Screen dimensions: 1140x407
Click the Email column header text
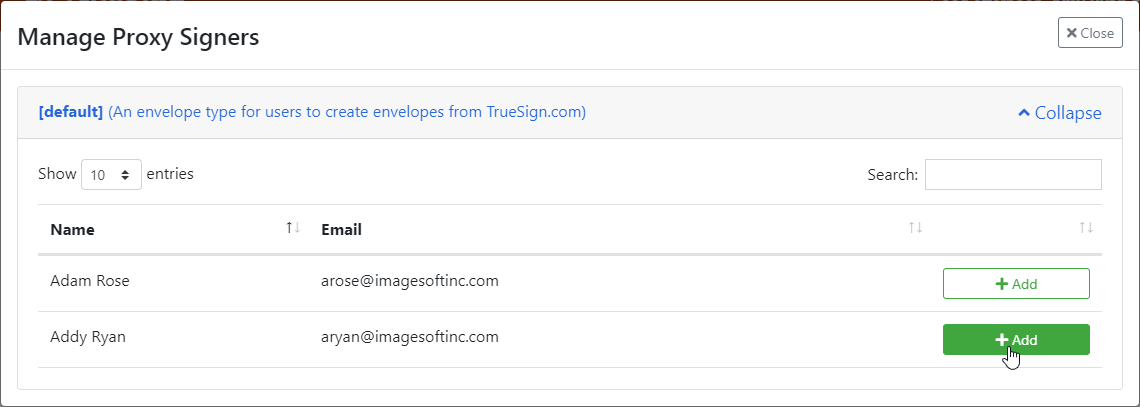(x=342, y=230)
